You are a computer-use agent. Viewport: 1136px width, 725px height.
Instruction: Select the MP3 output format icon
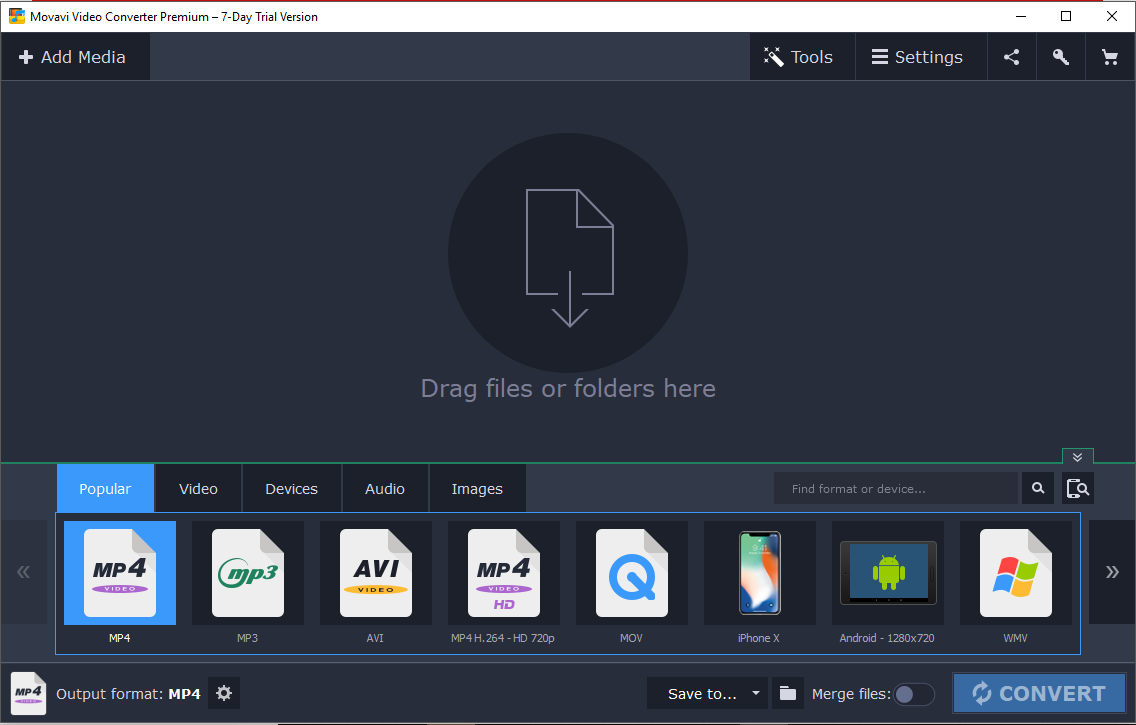247,572
